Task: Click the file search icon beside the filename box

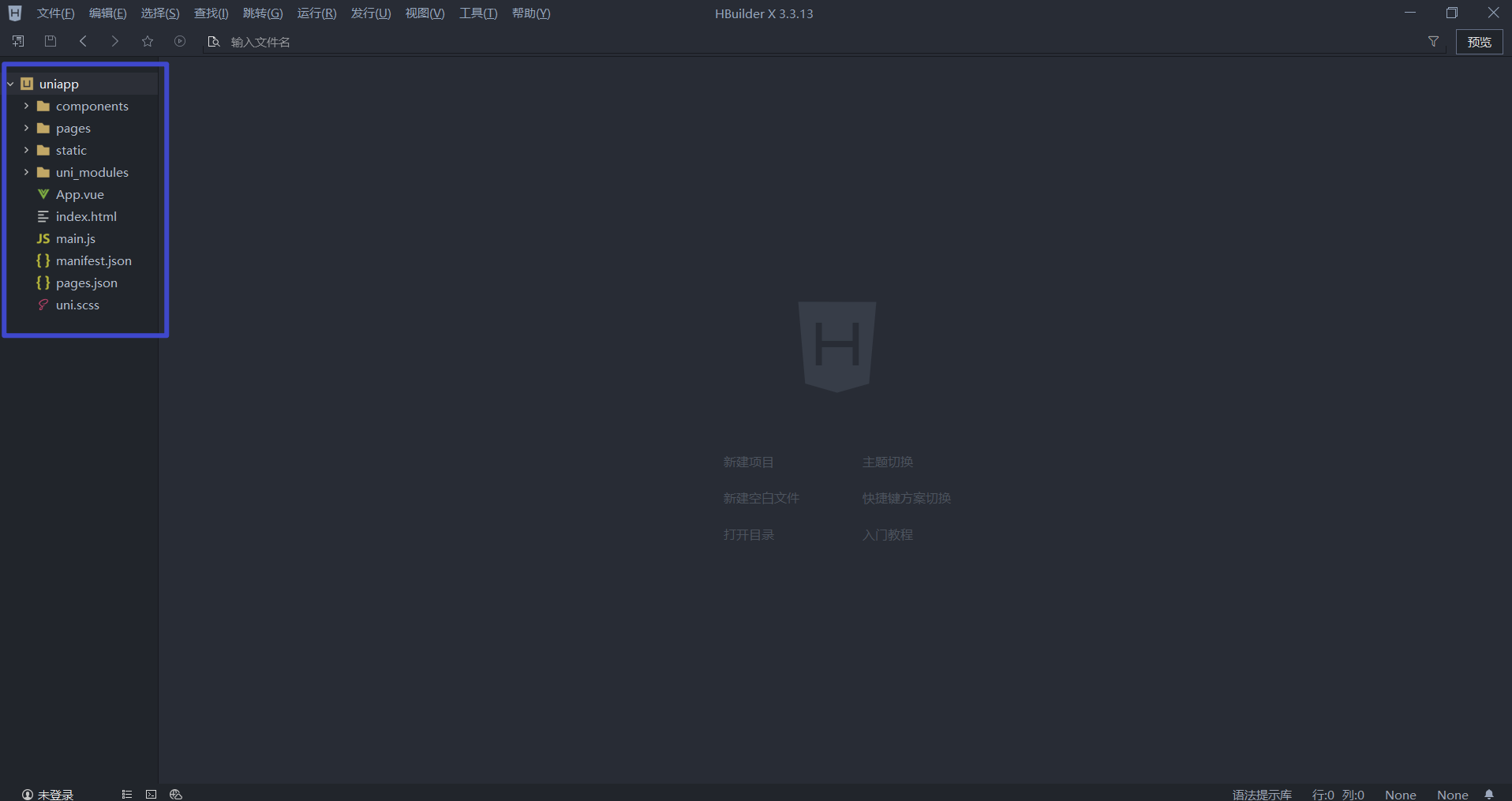Action: click(x=213, y=42)
